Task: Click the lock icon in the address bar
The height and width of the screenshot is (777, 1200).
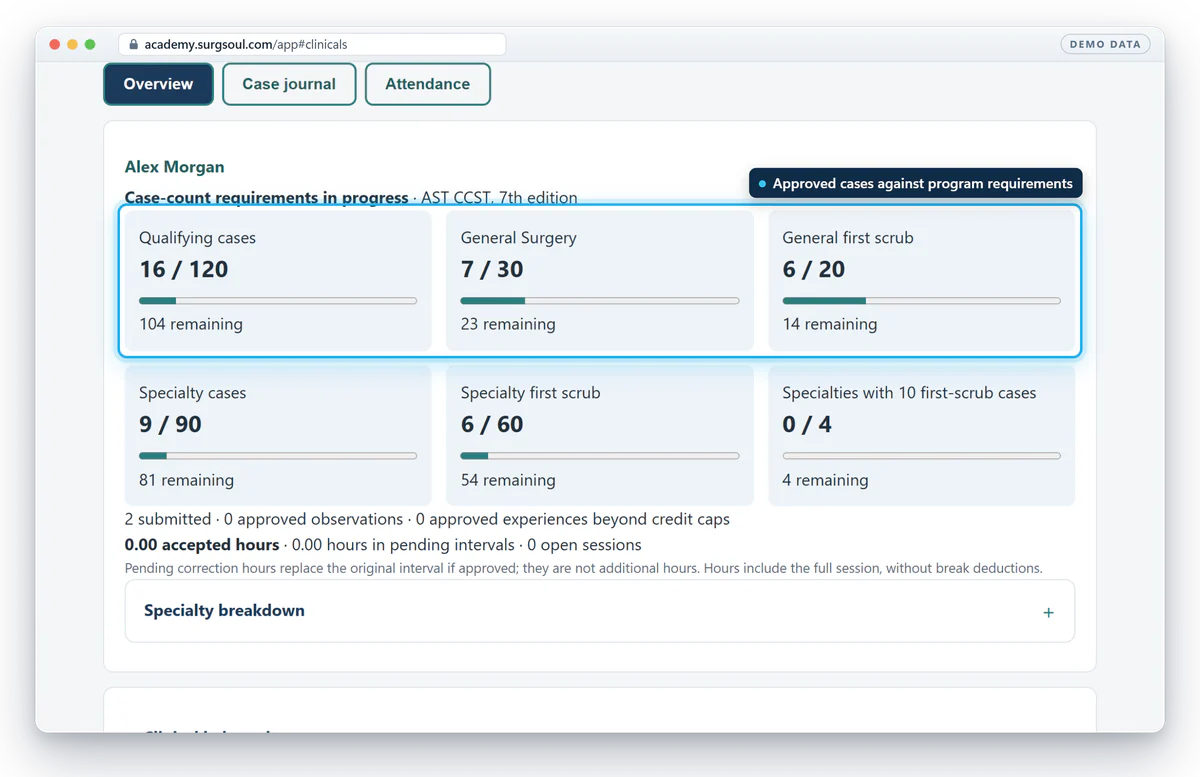Action: pos(132,44)
